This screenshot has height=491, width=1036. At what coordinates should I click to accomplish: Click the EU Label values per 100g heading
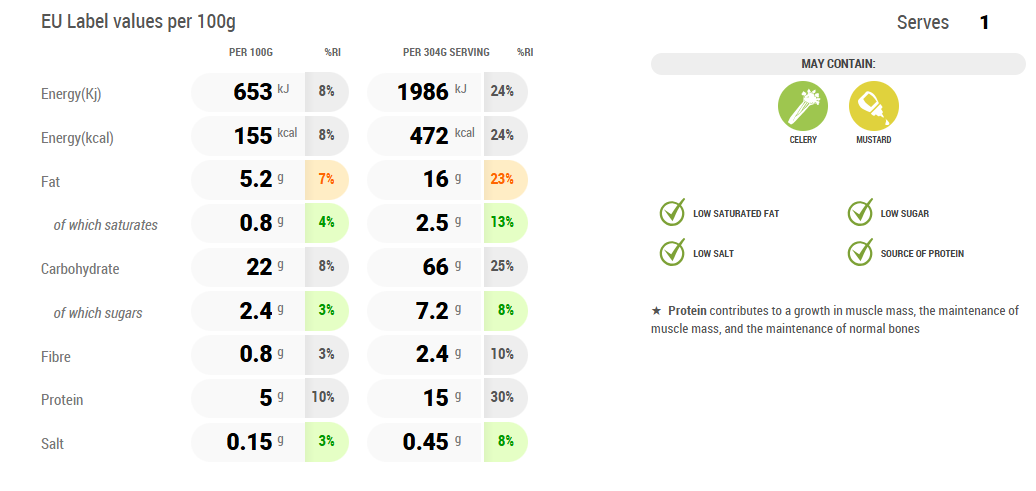click(139, 22)
